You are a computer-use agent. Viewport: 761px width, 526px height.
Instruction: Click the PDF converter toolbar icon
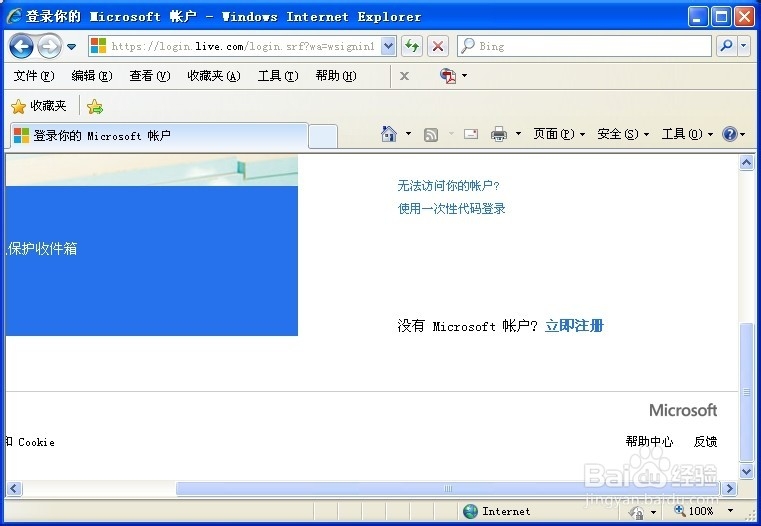tap(448, 76)
